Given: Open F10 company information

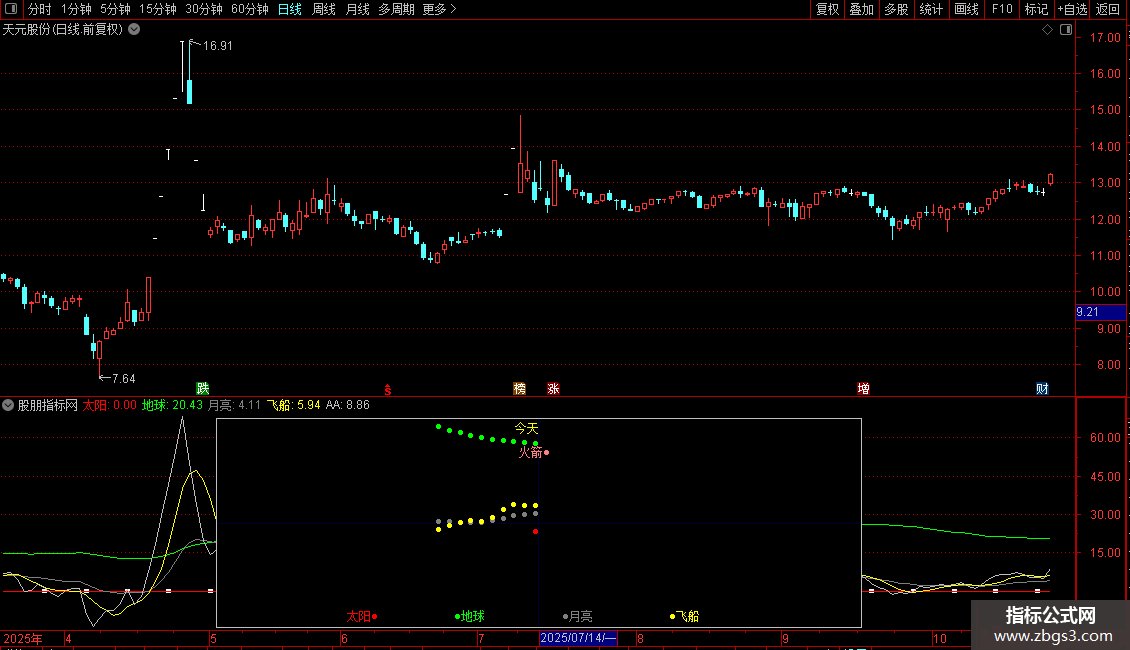Looking at the screenshot, I should (1002, 9).
